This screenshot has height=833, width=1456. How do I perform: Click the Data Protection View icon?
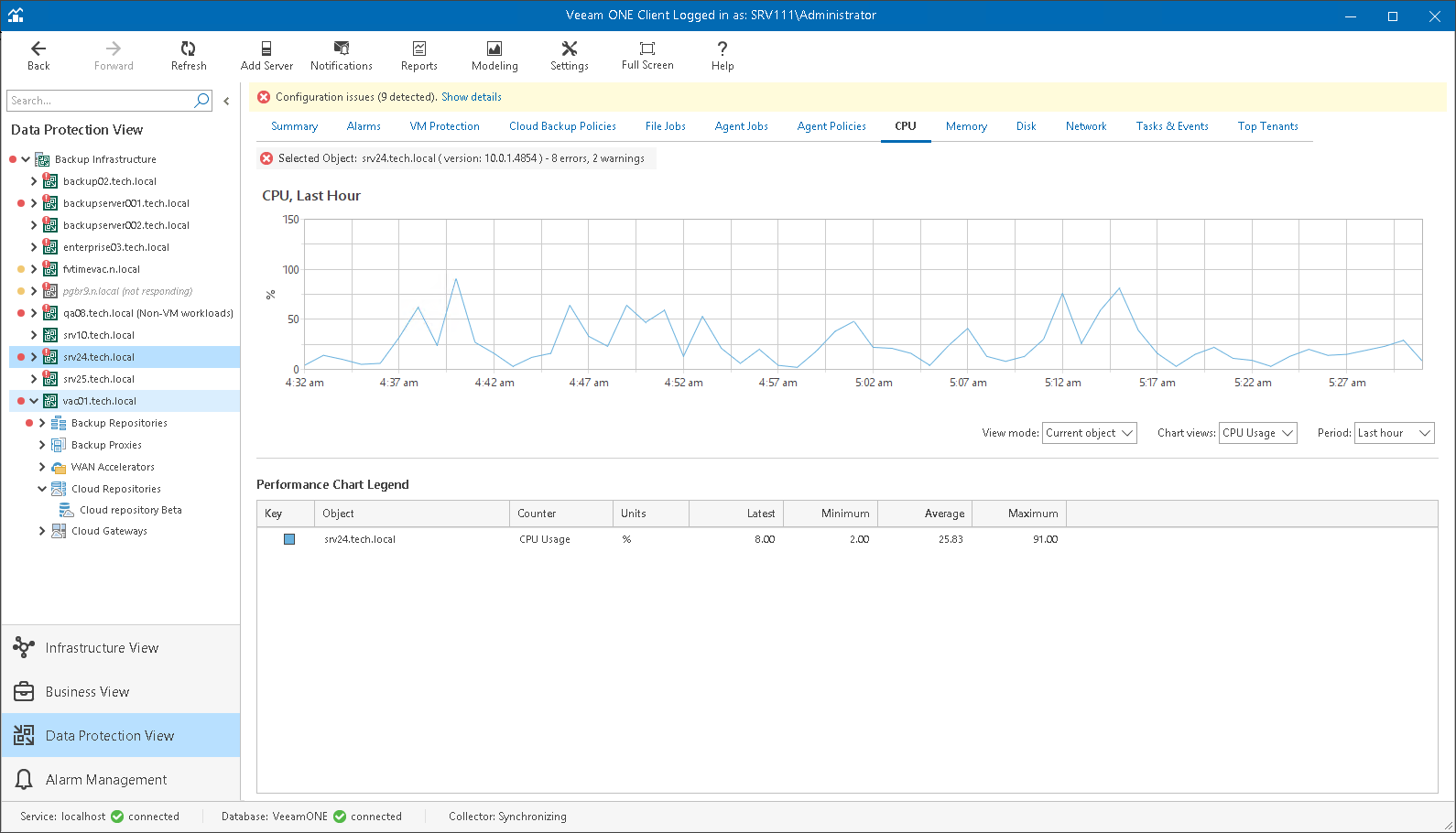[24, 736]
